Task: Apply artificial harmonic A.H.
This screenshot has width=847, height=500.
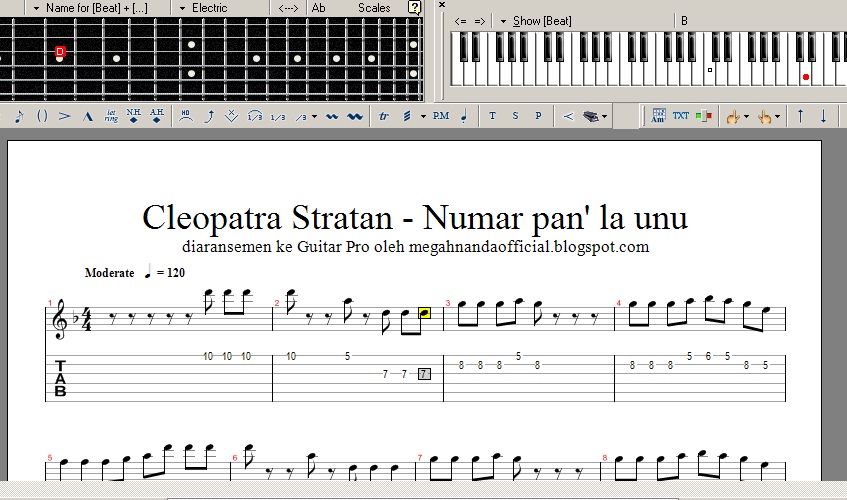Action: (157, 116)
